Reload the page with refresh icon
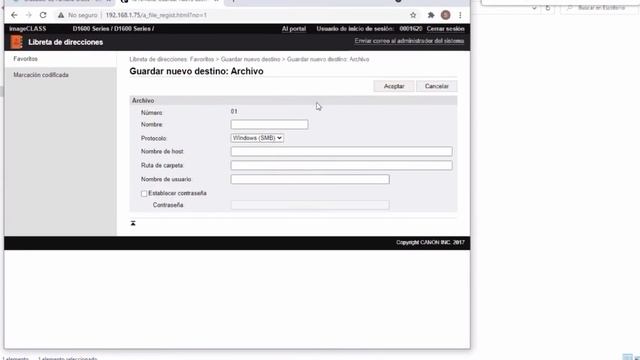Screen dimensions: 640x360 tap(43, 15)
